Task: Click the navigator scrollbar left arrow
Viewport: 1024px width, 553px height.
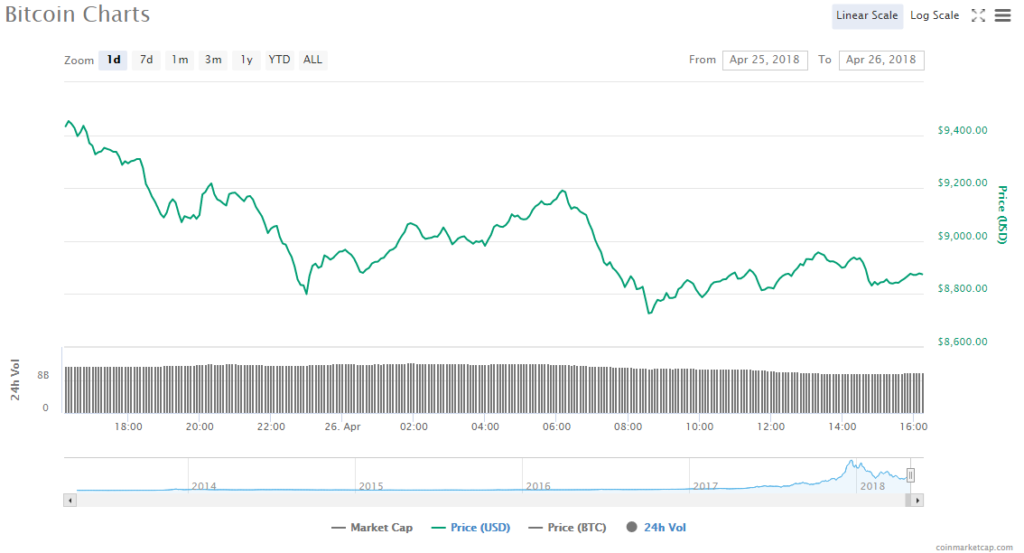Action: [69, 498]
